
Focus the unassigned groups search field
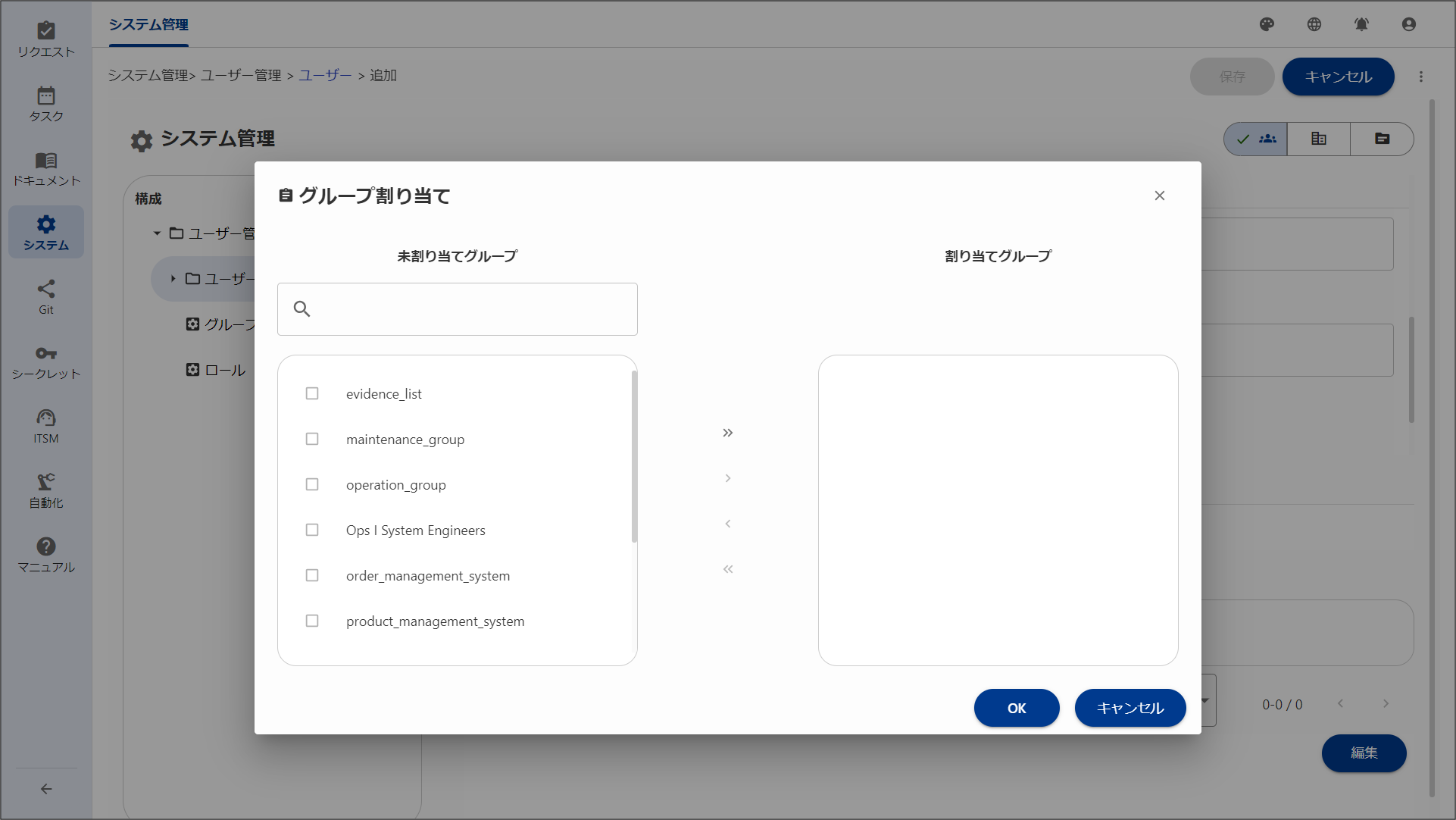tap(458, 309)
